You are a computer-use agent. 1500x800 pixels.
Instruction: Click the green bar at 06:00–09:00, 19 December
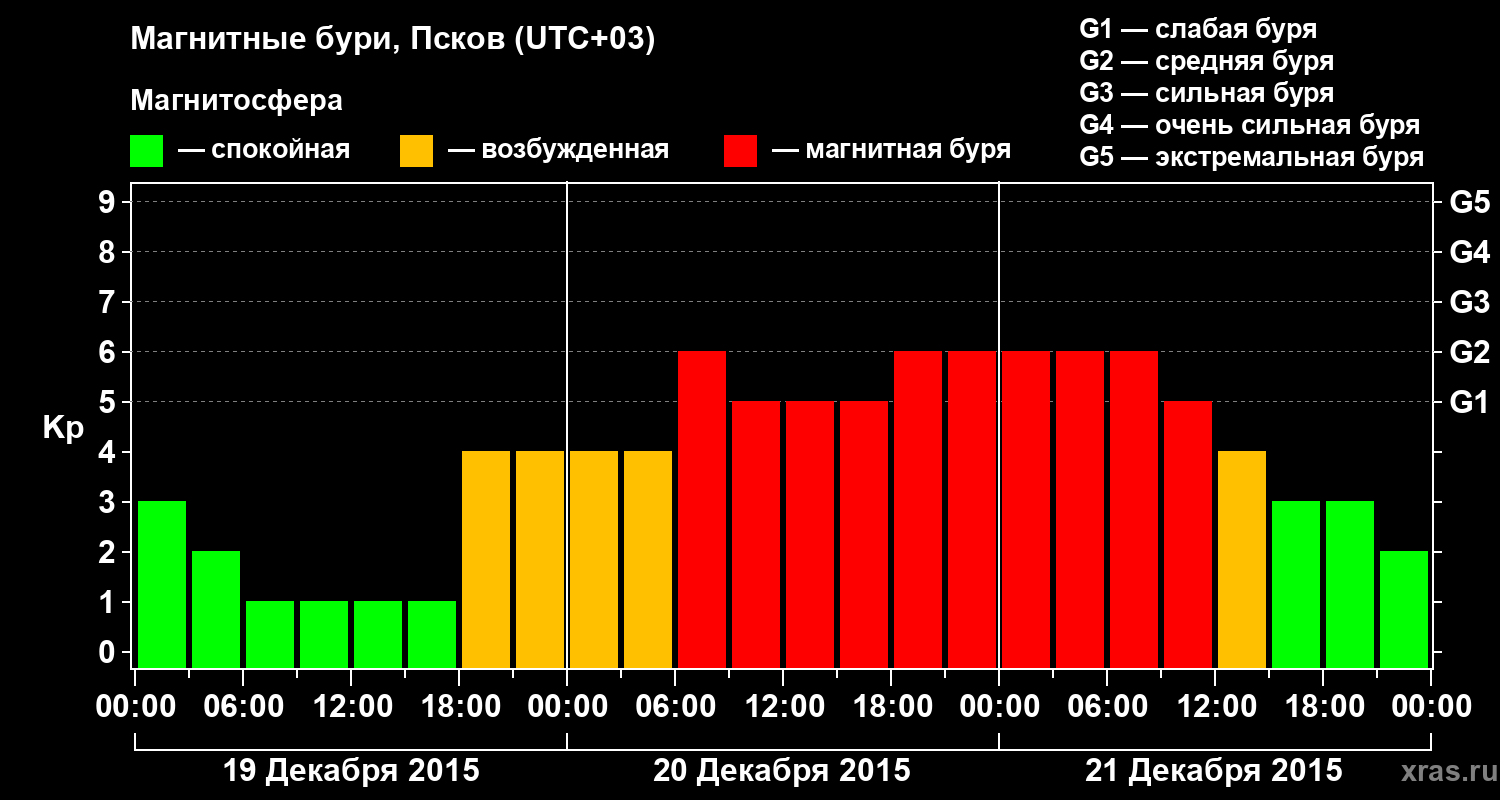270,634
